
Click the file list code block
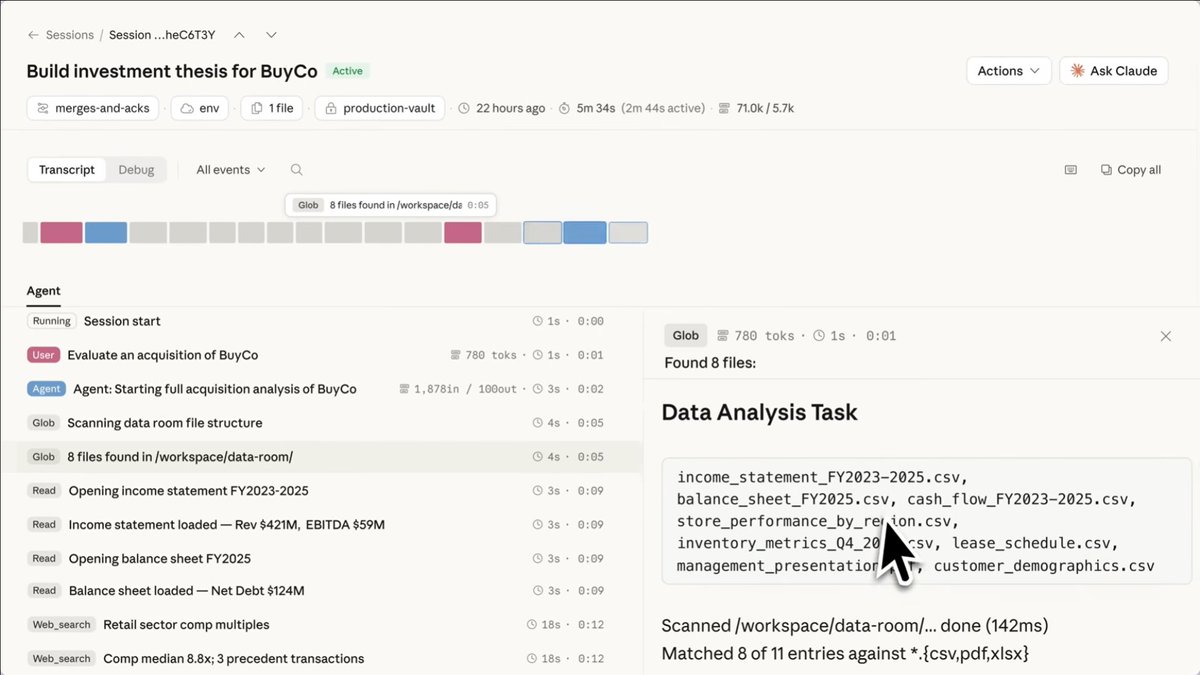[927, 521]
